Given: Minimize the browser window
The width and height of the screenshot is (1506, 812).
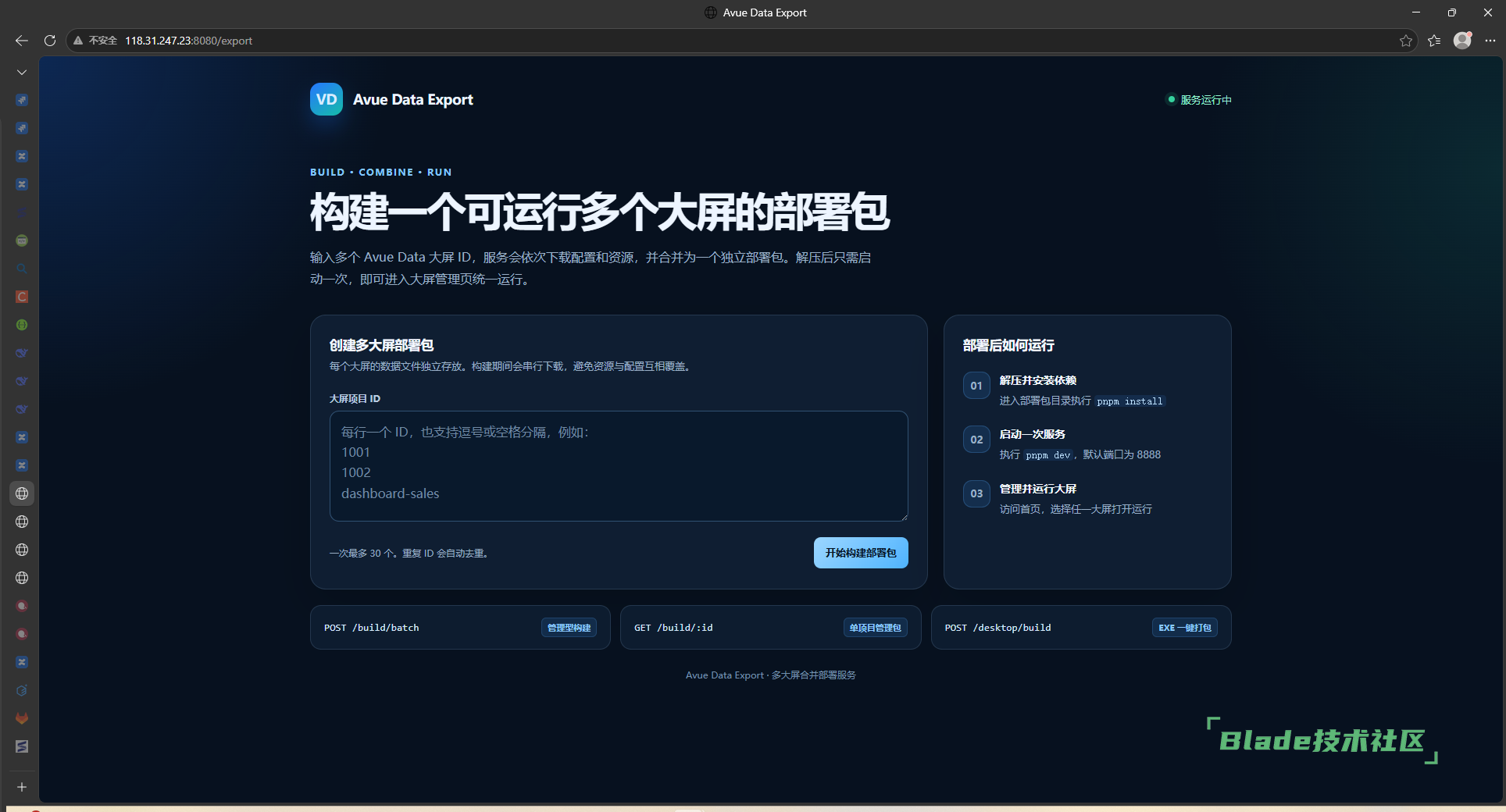Looking at the screenshot, I should tap(1416, 12).
